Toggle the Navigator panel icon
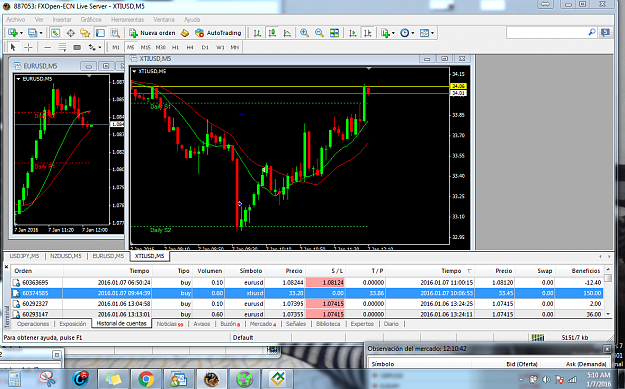Screen dimensions: 625x389 coord(85,33)
